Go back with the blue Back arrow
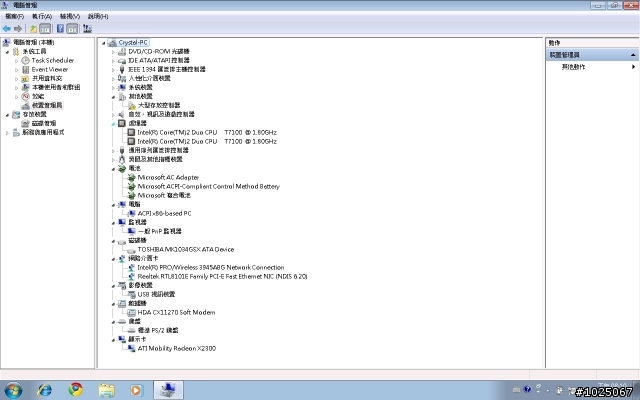The height and width of the screenshot is (400, 640). point(7,29)
